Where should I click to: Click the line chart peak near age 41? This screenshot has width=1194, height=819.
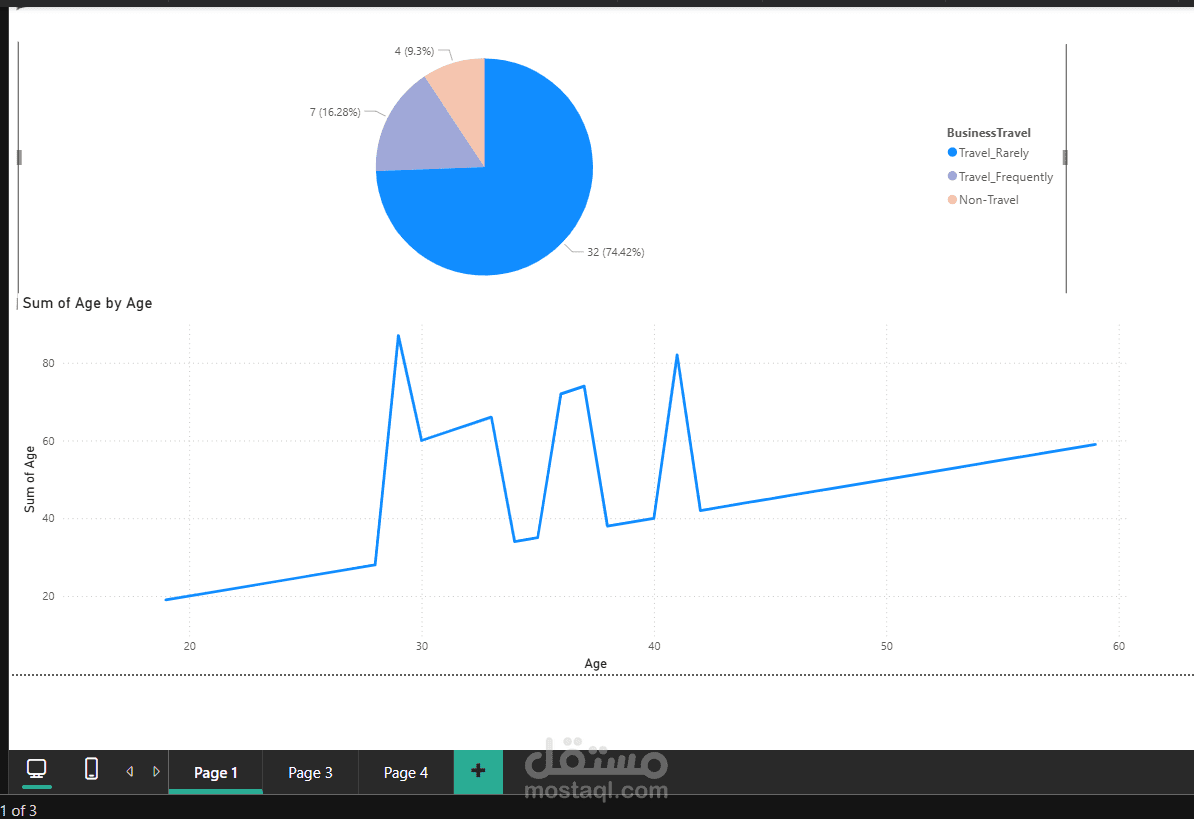[x=677, y=355]
